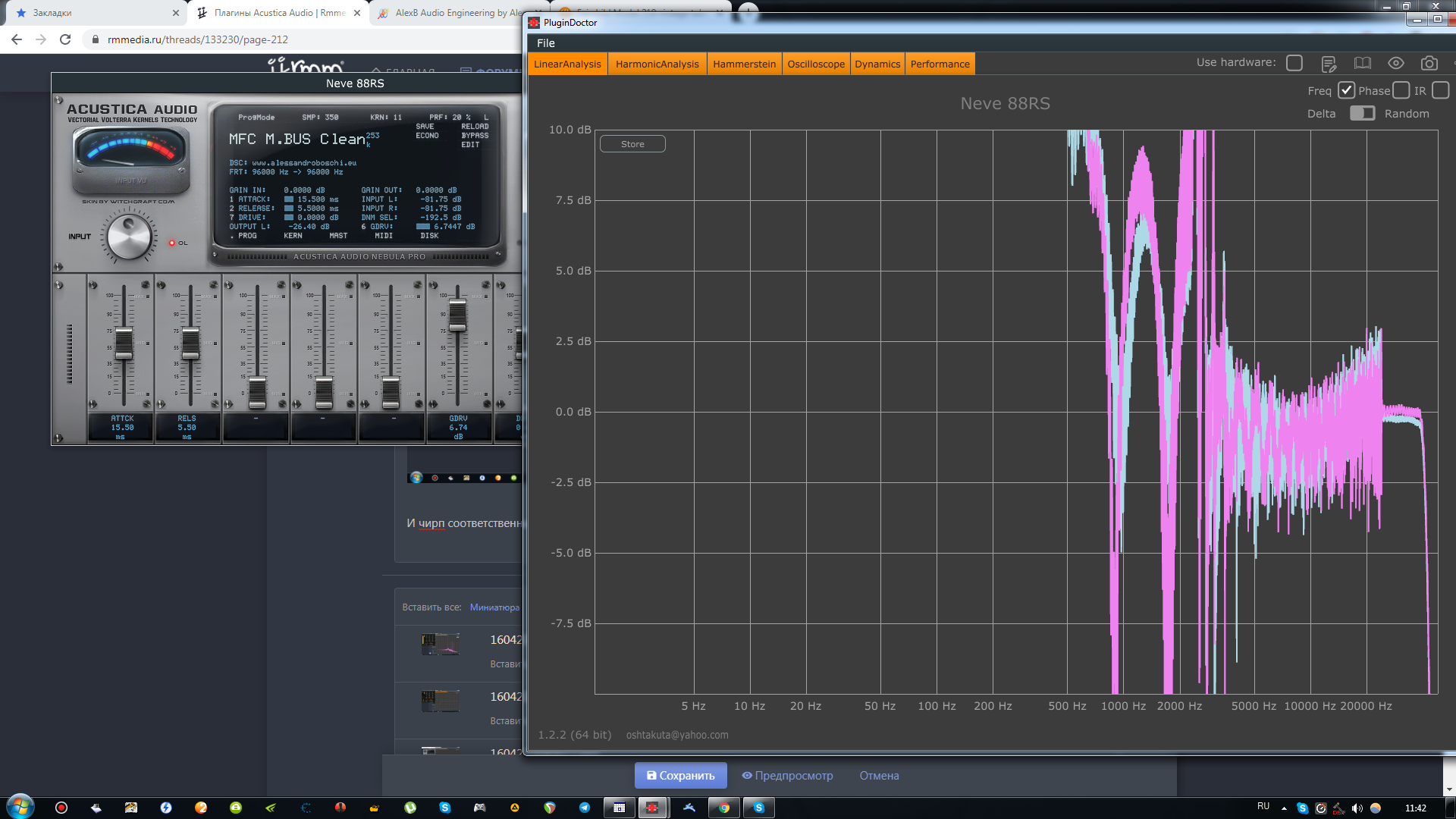Enable the Phase checkbox

[x=1401, y=90]
